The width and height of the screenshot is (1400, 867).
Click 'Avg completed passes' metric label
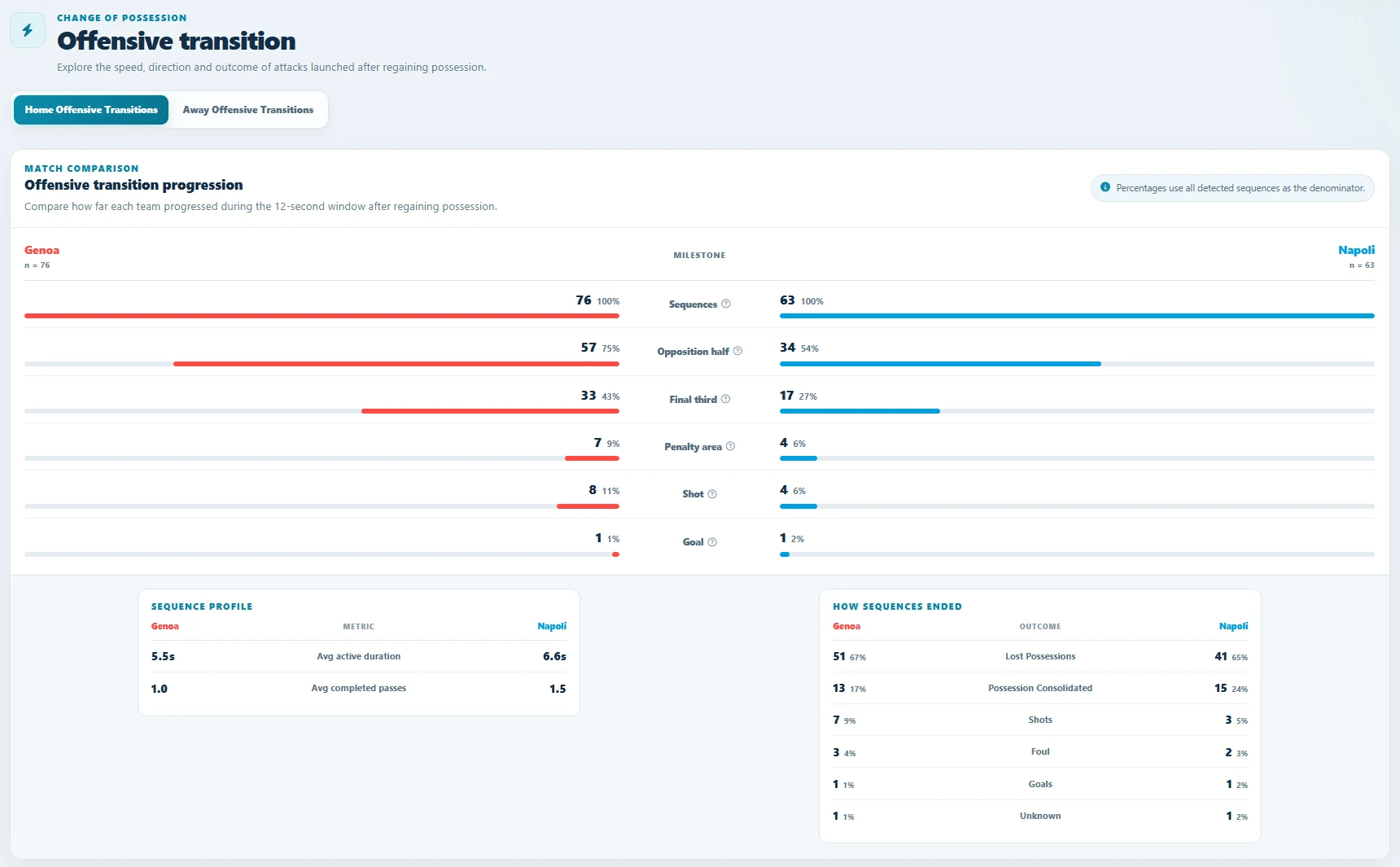[x=359, y=688]
